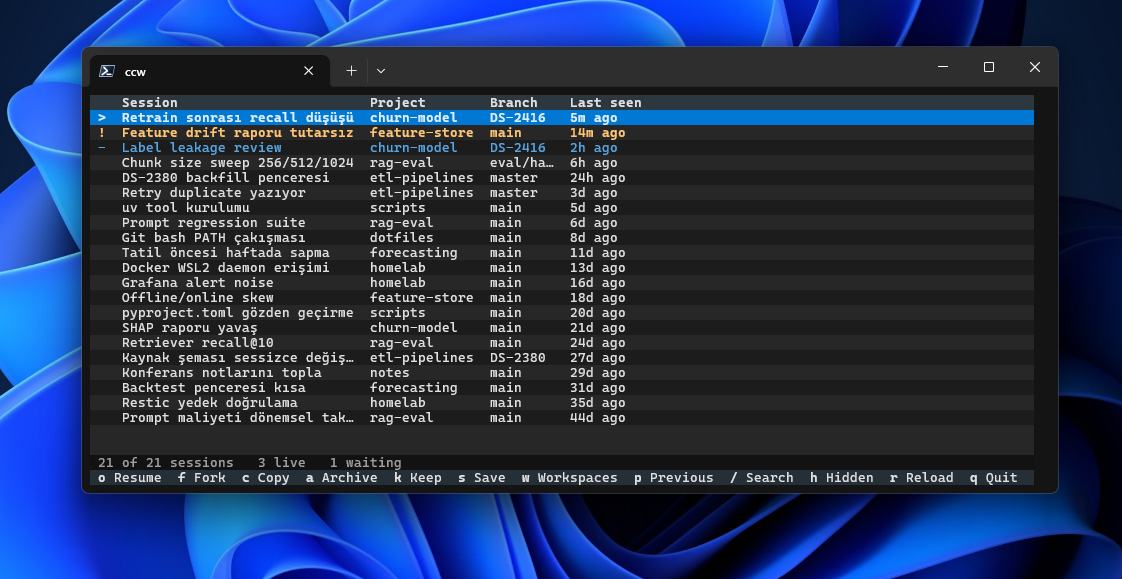Click the '-' marker on Label leakage row
Screen dimensions: 1122x579
[x=102, y=147]
